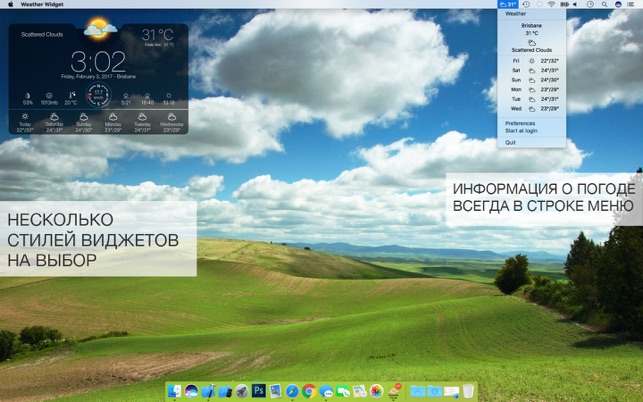Open Notification Center list icon
The height and width of the screenshot is (402, 643).
coord(632,4)
